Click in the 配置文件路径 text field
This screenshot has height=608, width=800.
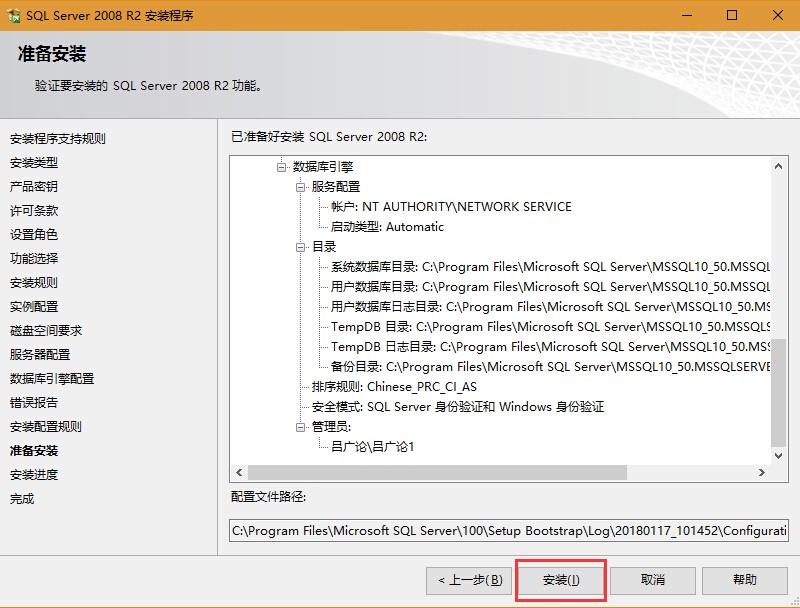click(508, 531)
